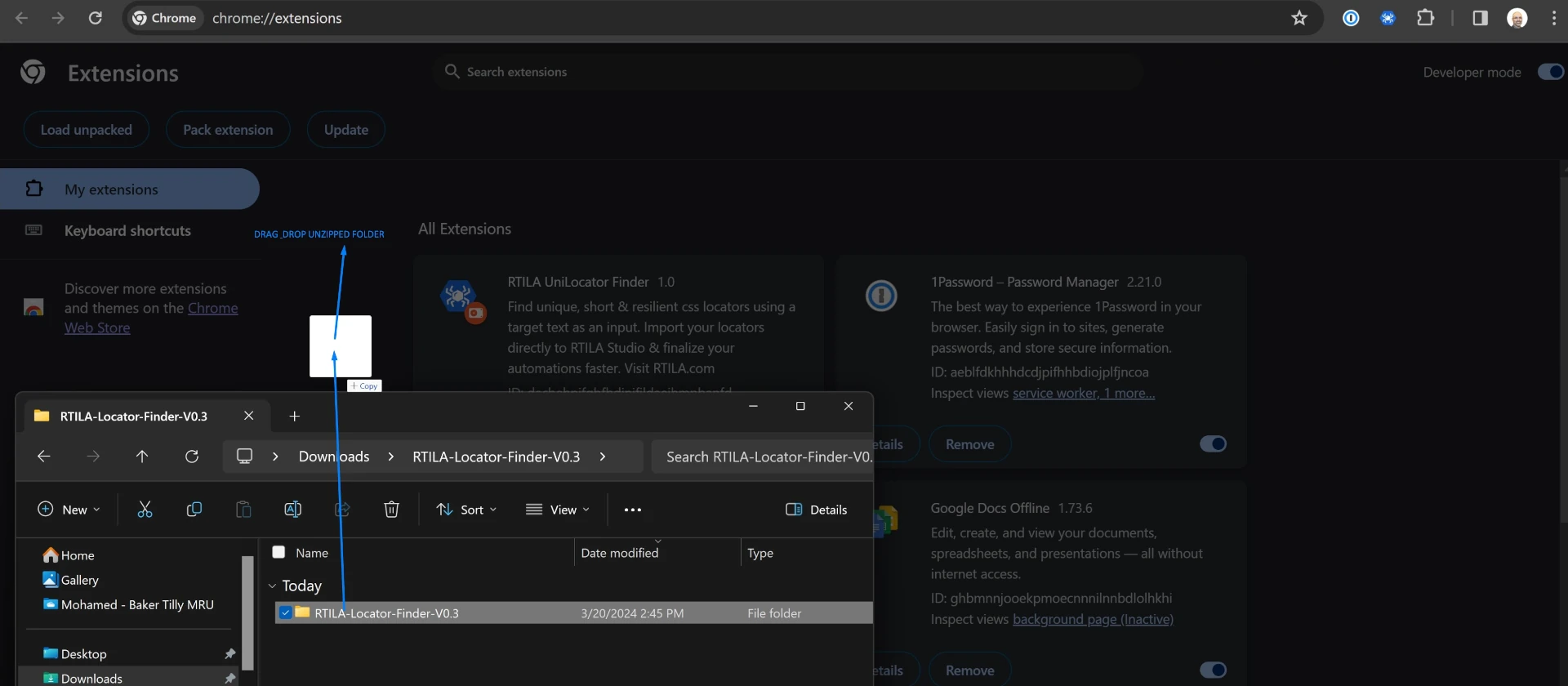Open Mohamed - Baker Tilly MRU location

(x=127, y=604)
